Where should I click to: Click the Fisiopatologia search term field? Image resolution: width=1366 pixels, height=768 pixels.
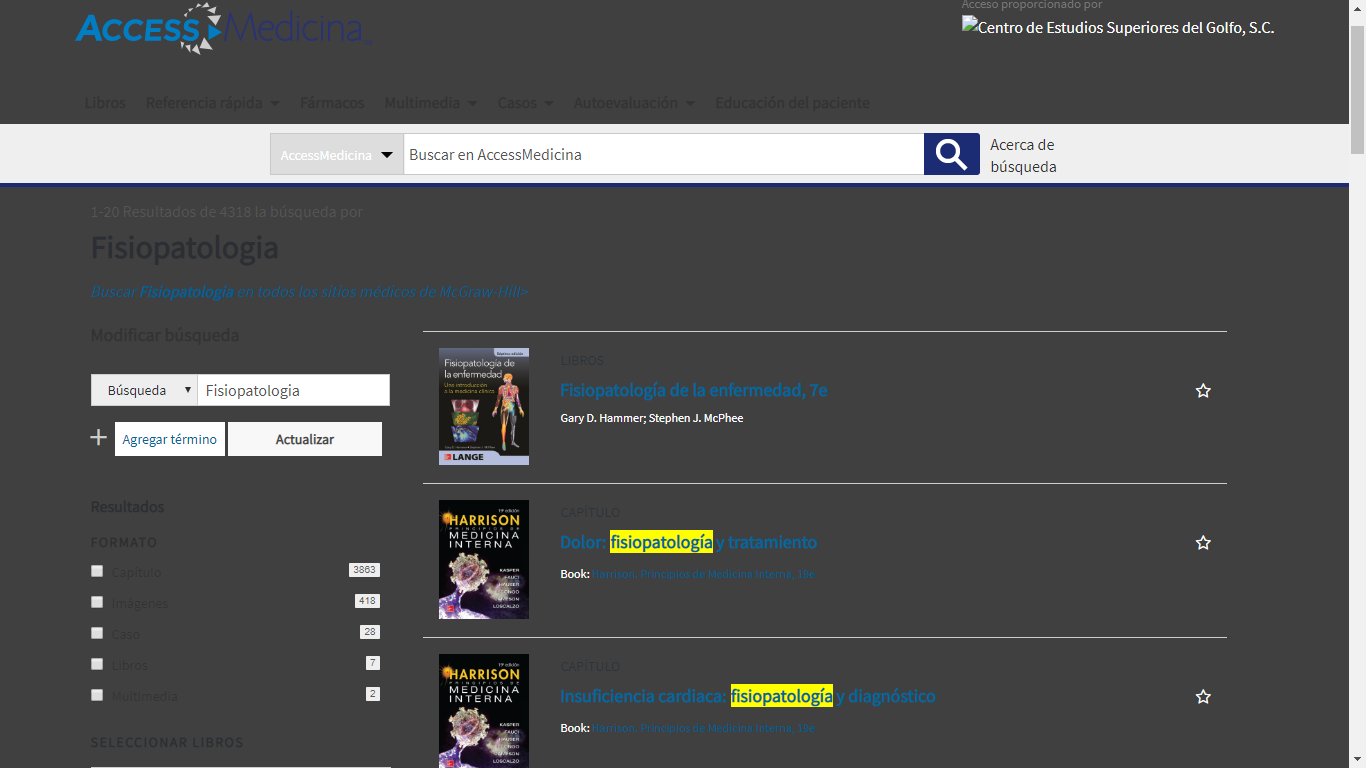click(293, 390)
